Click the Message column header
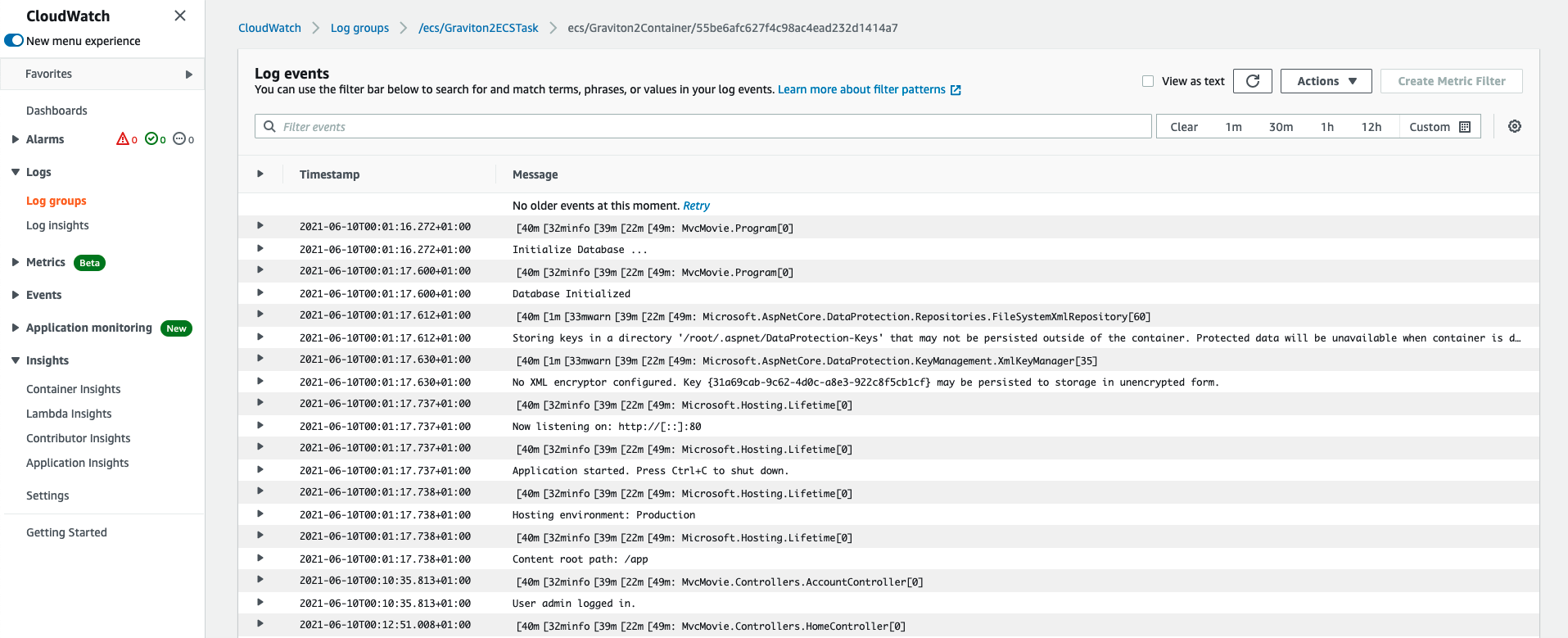The width and height of the screenshot is (1568, 638). (535, 174)
